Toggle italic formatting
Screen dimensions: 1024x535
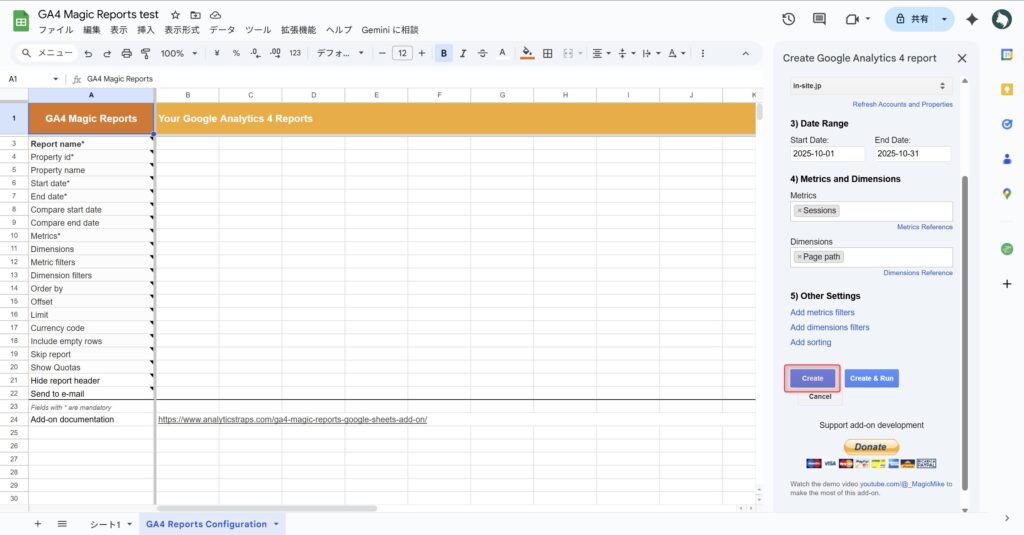464,53
